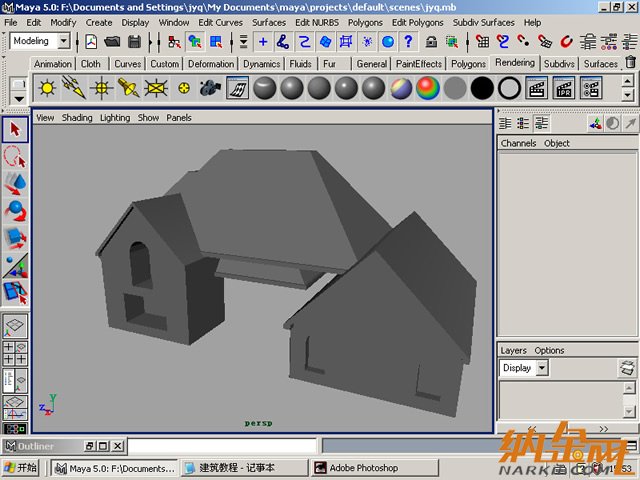
Task: Open the Subdiv Surfaces menu
Action: coord(483,22)
